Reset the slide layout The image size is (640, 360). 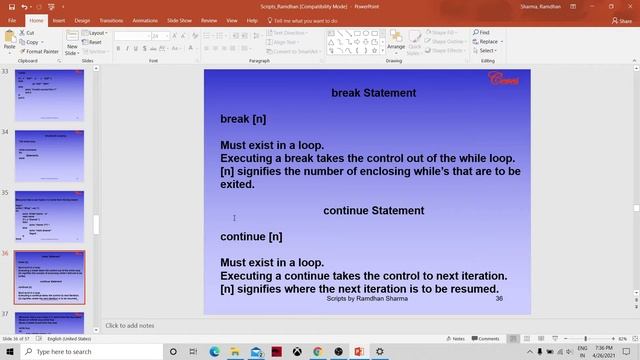coord(92,42)
